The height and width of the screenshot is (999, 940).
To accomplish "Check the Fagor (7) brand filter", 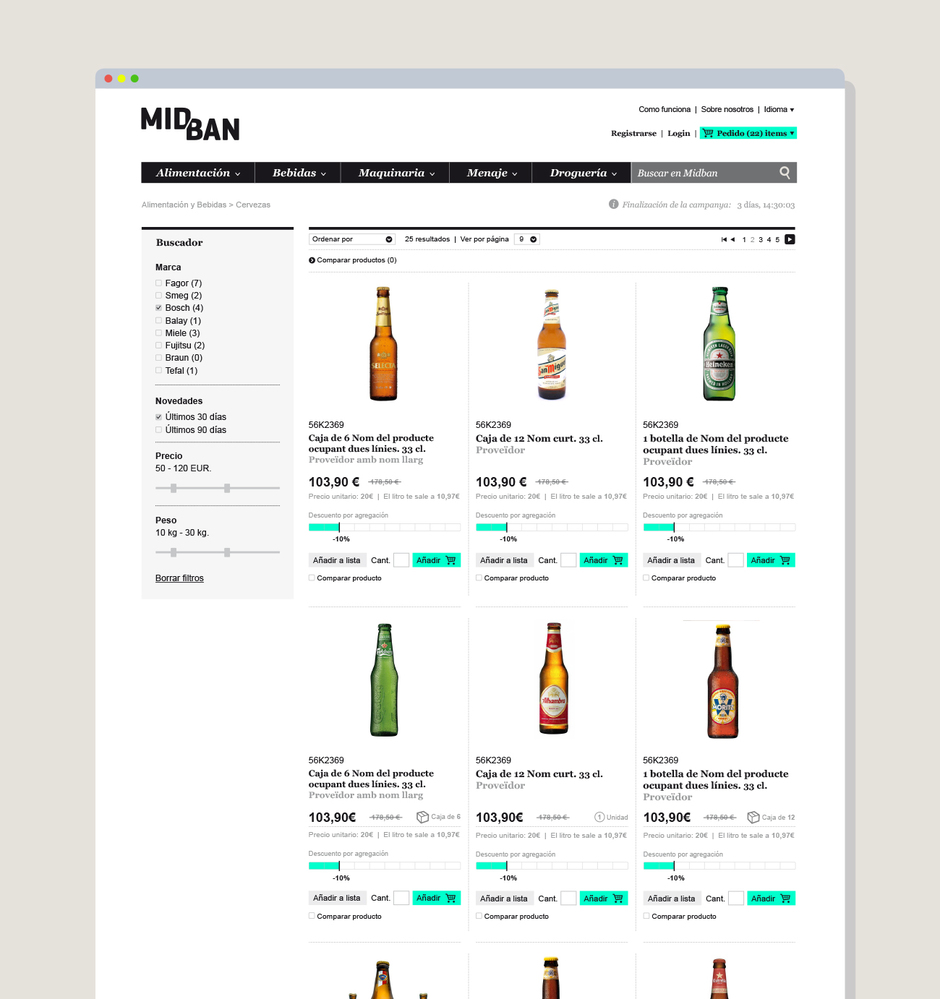I will point(159,283).
